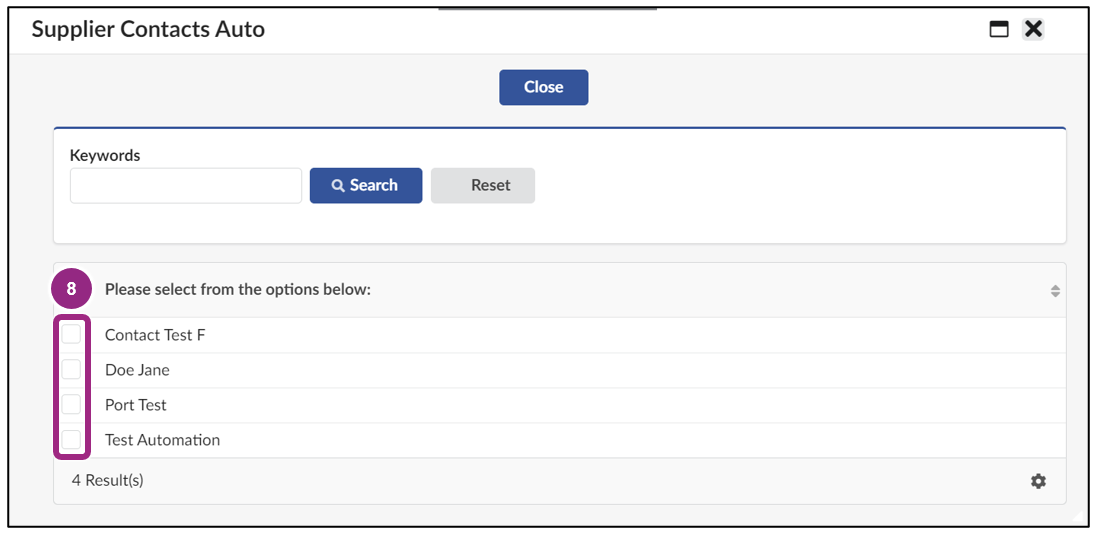Select the Port Test checkbox
Viewport: 1107px width, 533px height.
coord(71,405)
